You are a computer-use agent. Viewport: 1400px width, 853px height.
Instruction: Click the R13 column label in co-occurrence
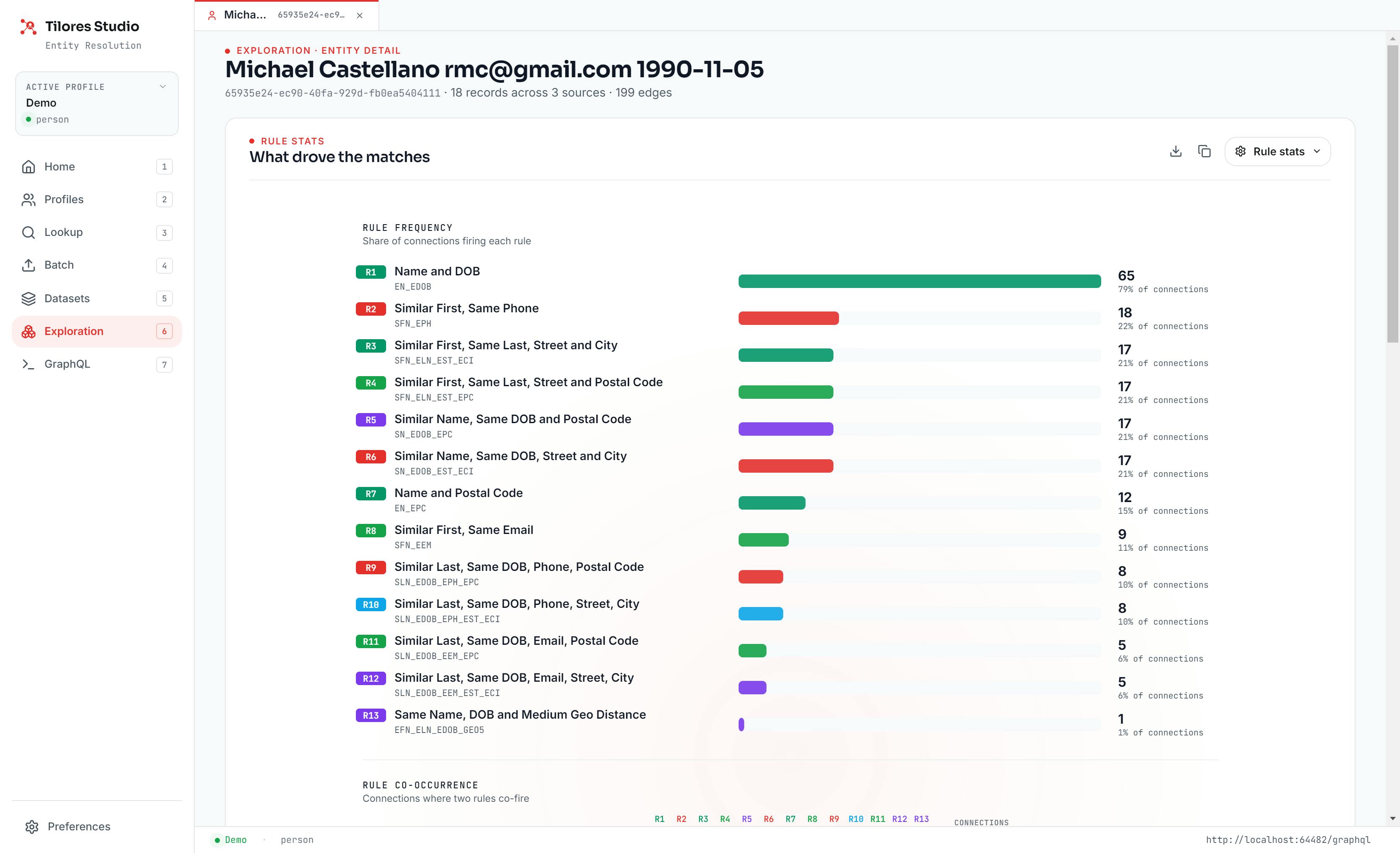click(921, 819)
